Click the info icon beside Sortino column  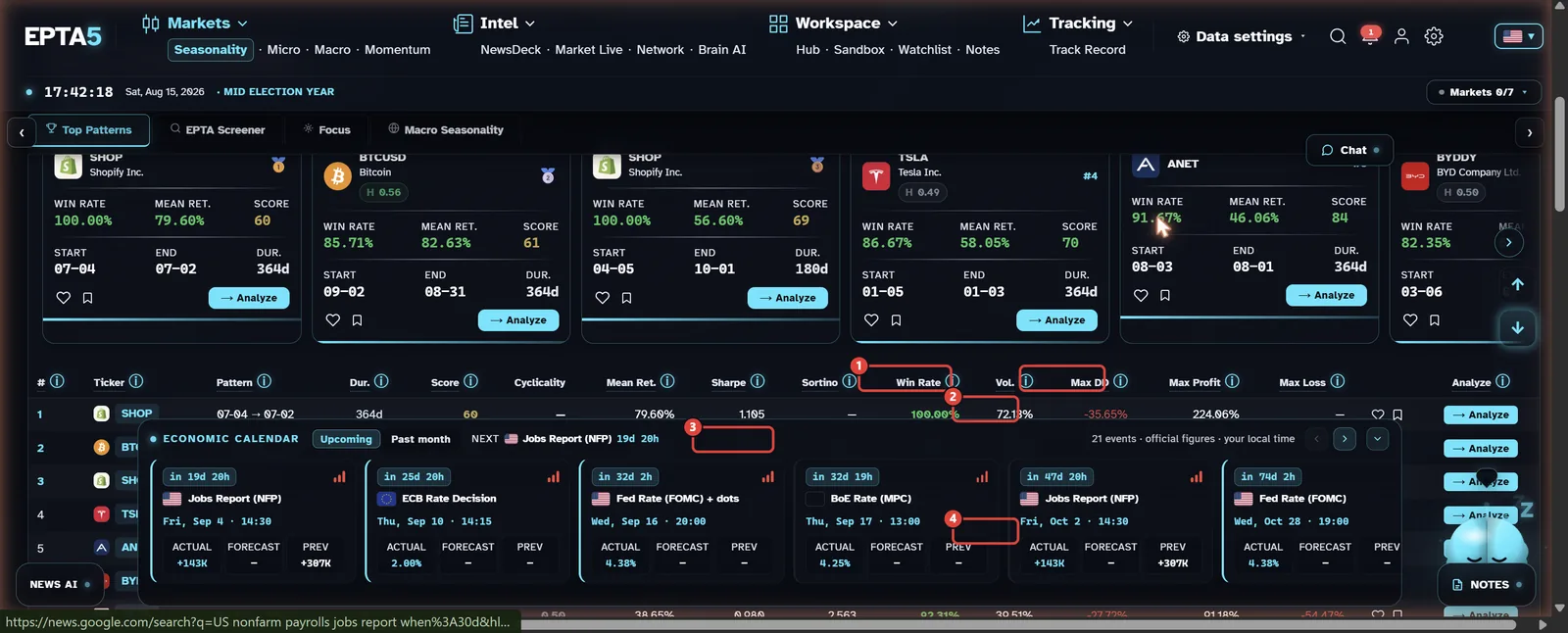coord(849,381)
